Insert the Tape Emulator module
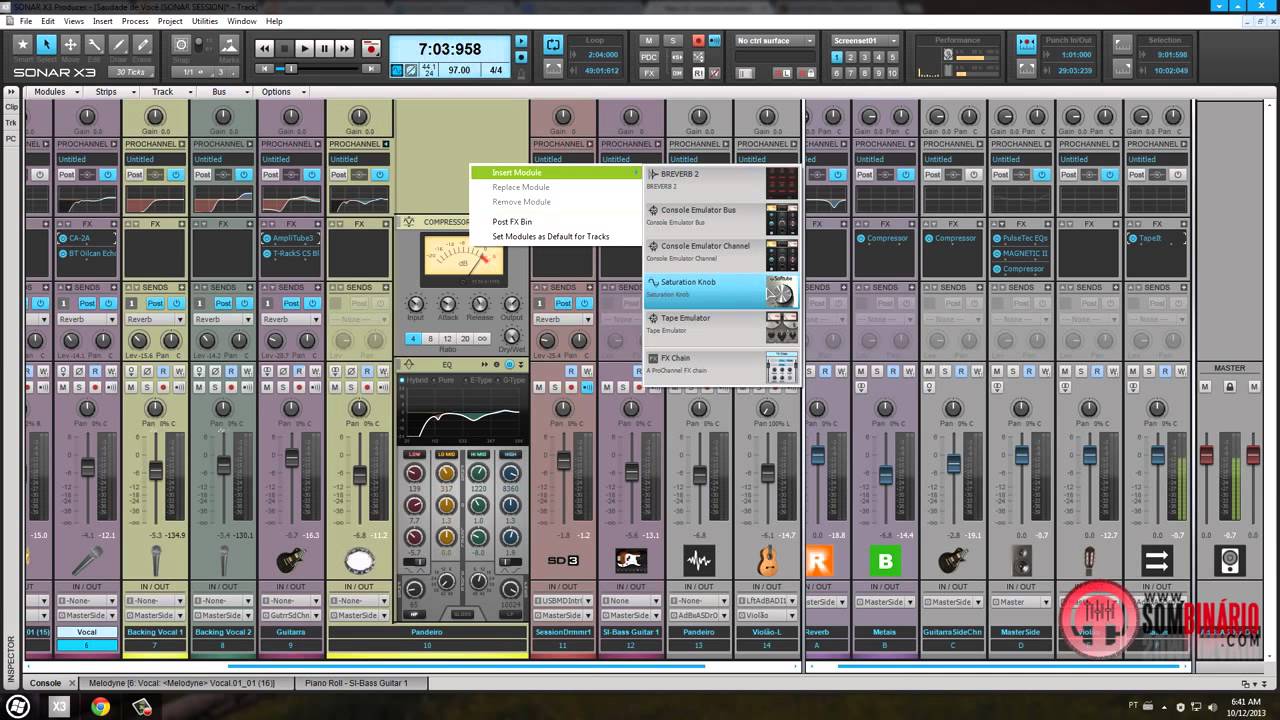The width and height of the screenshot is (1280, 720). (x=721, y=326)
